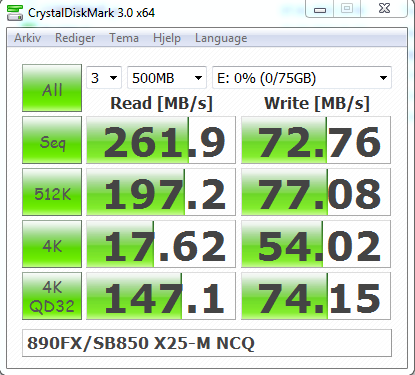Viewport: 415px width, 375px height.
Task: Click the 4K QD32 read result 147.1
Action: pos(161,296)
